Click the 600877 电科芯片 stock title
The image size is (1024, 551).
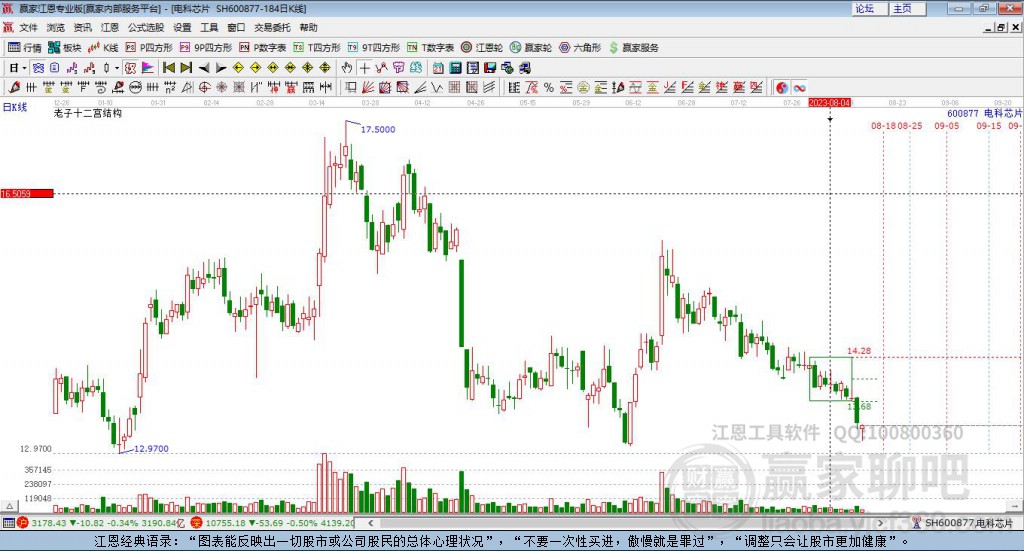click(985, 113)
